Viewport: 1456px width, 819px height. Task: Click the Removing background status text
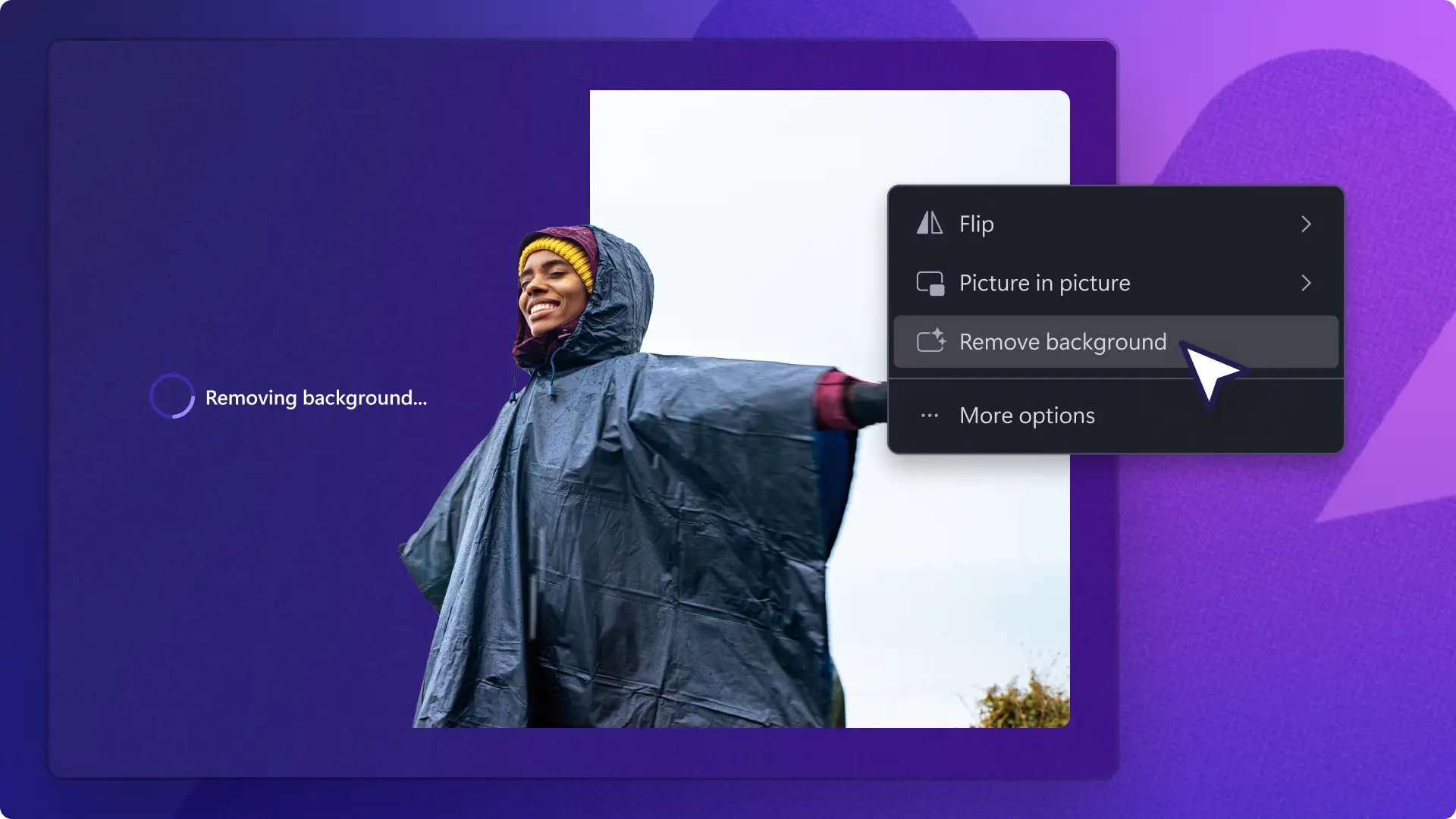coord(316,397)
